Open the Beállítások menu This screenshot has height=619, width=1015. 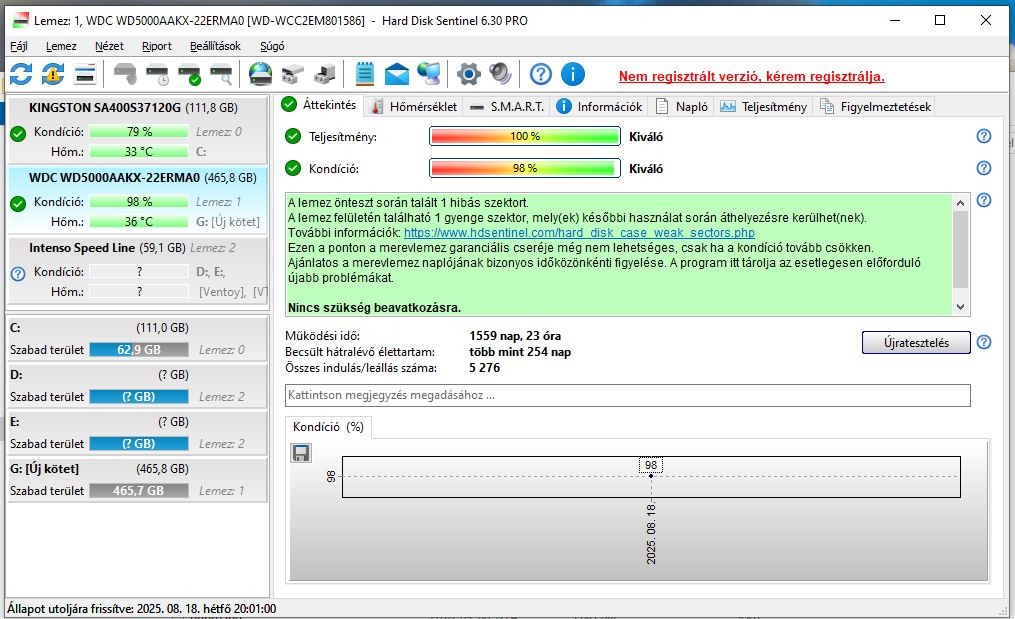pyautogui.click(x=215, y=46)
